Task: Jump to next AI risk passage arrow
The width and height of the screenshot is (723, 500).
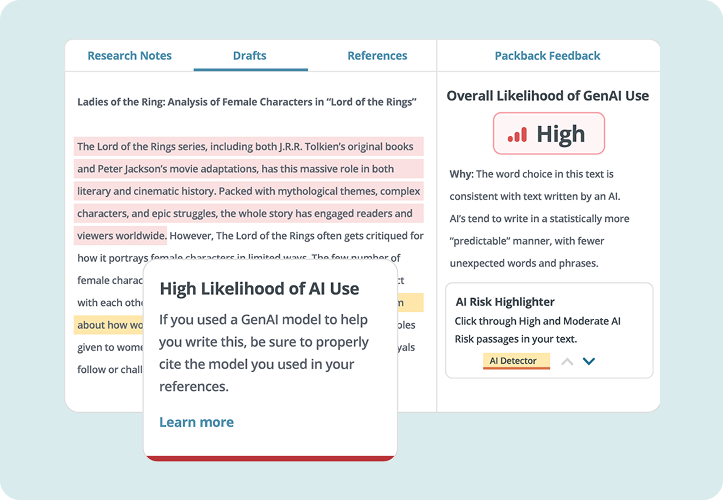Action: [589, 361]
